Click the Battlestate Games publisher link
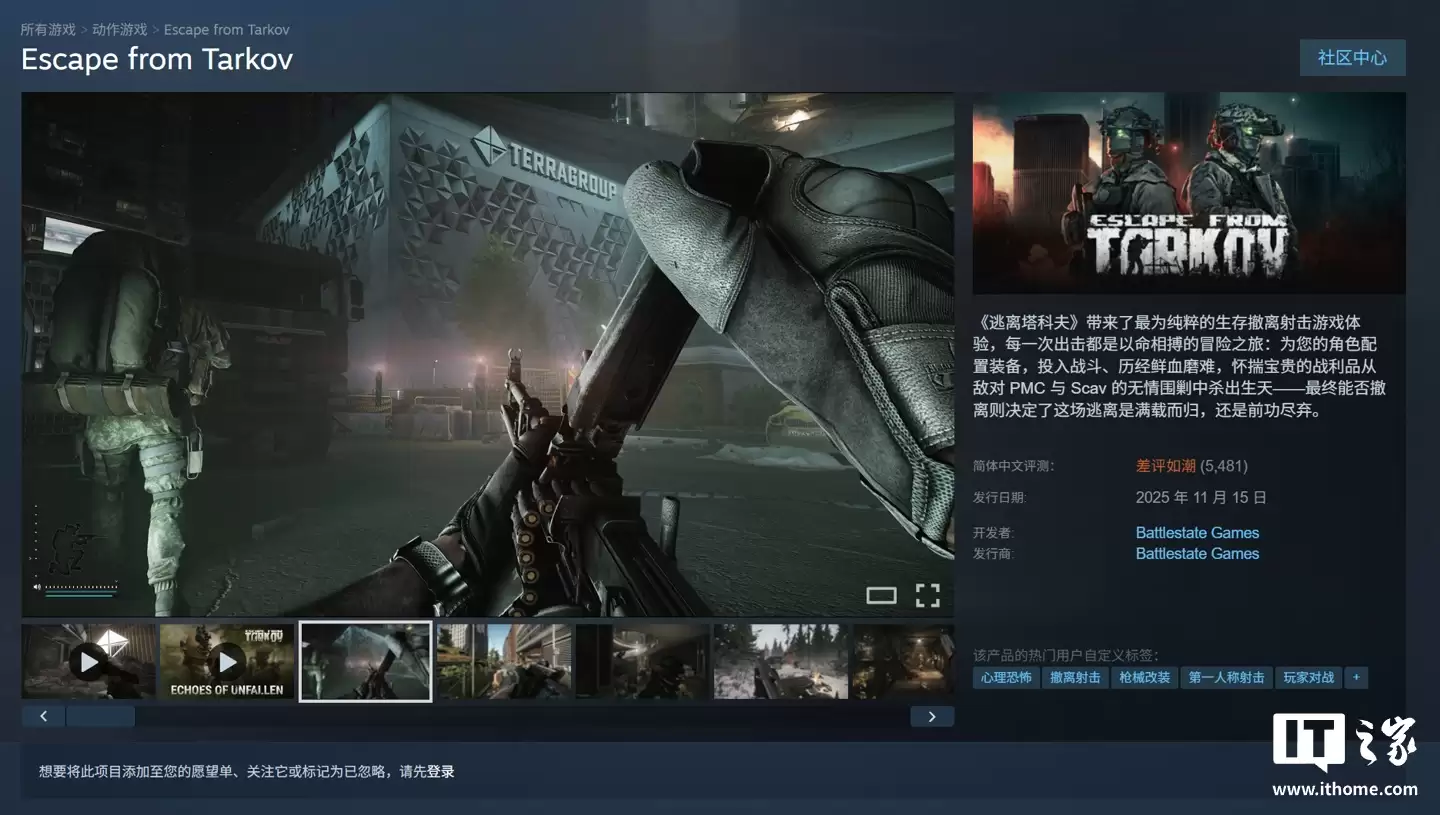Image resolution: width=1440 pixels, height=815 pixels. (1197, 554)
